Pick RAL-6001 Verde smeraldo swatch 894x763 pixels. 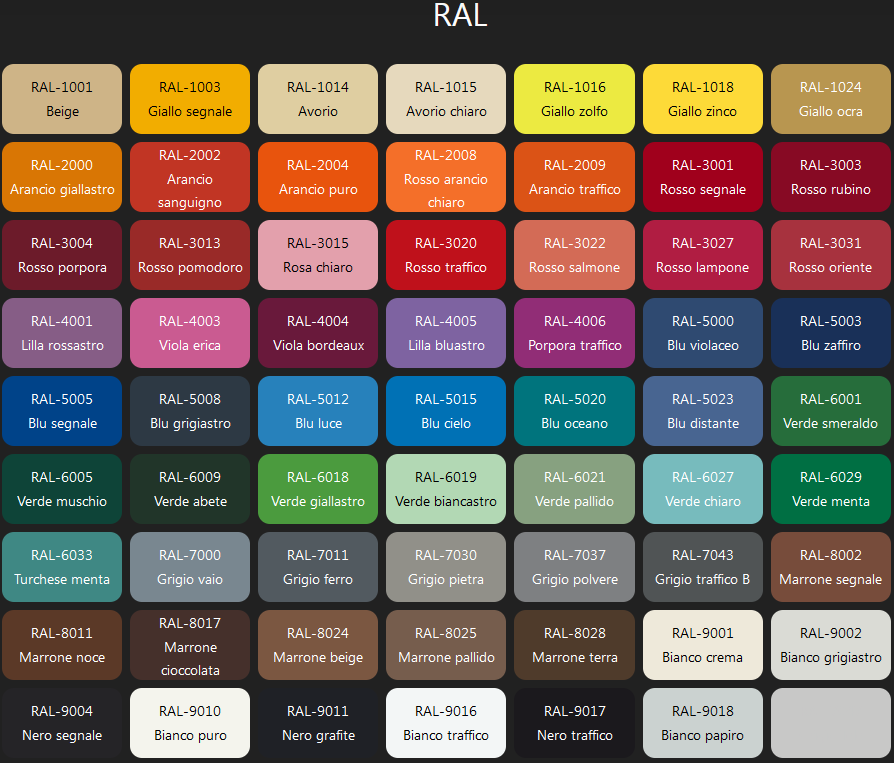click(831, 411)
